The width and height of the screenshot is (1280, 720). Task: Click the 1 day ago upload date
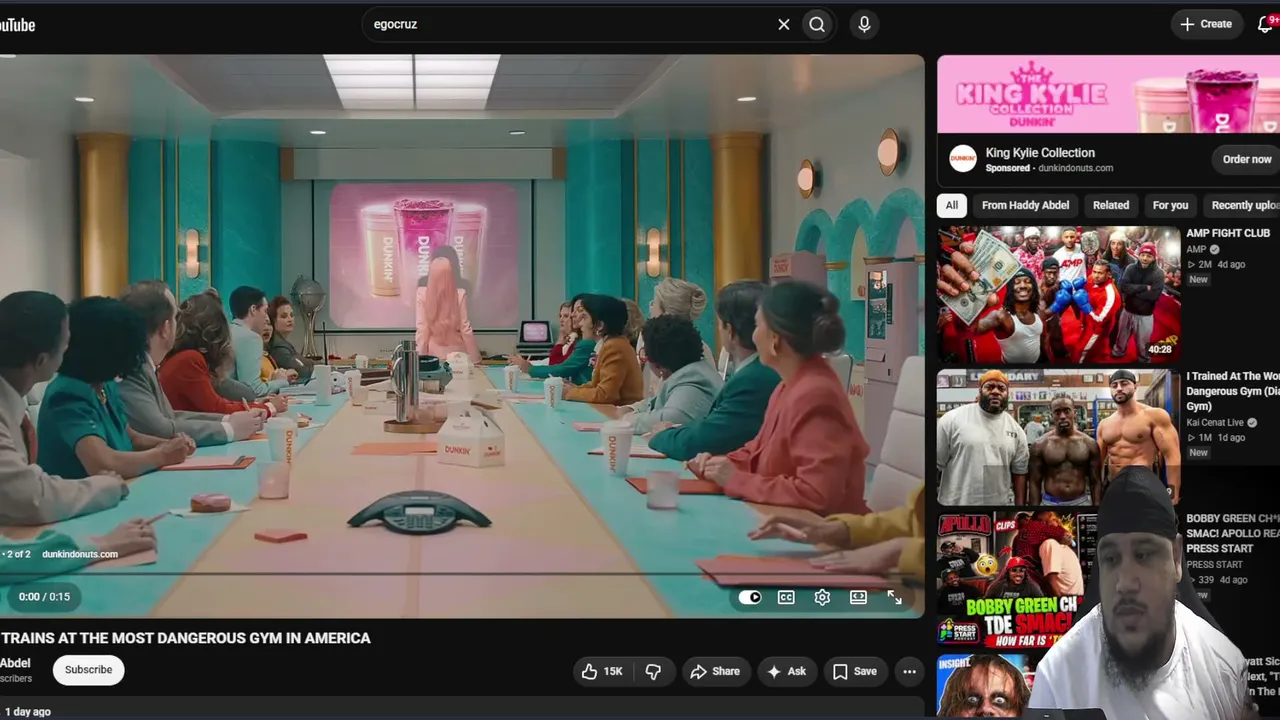(28, 712)
